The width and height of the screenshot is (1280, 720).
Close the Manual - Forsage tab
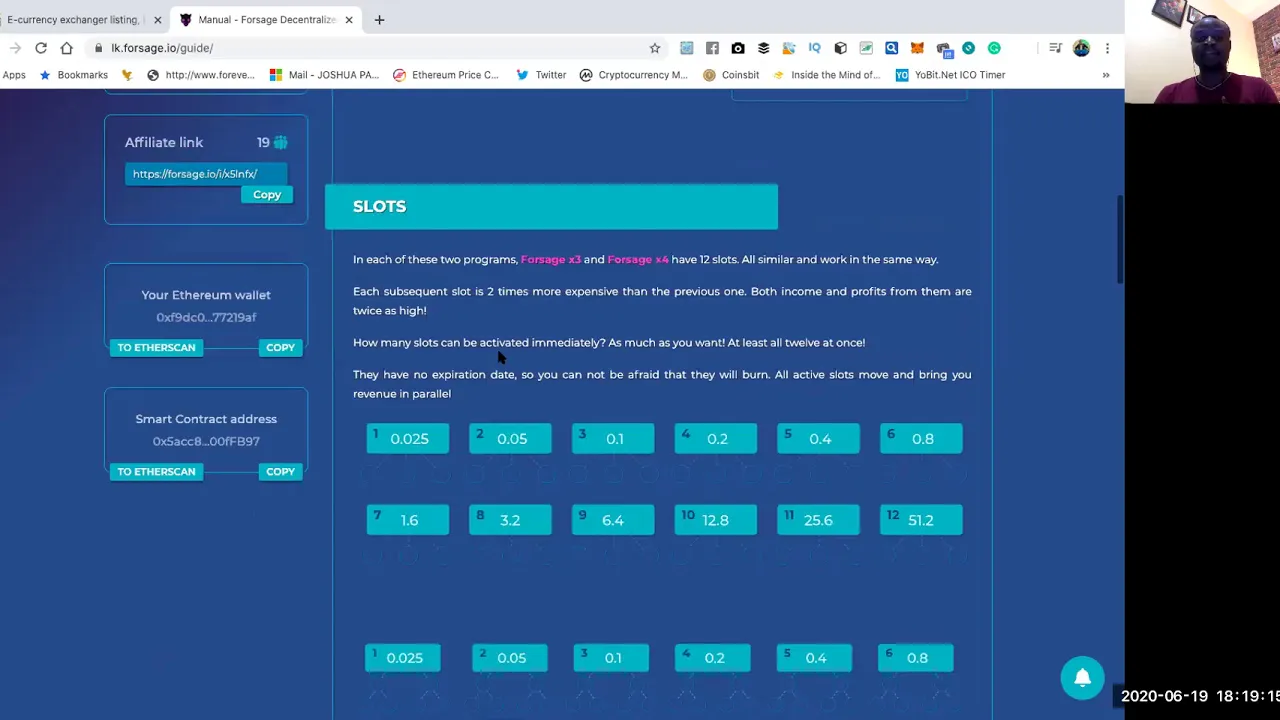tap(349, 20)
